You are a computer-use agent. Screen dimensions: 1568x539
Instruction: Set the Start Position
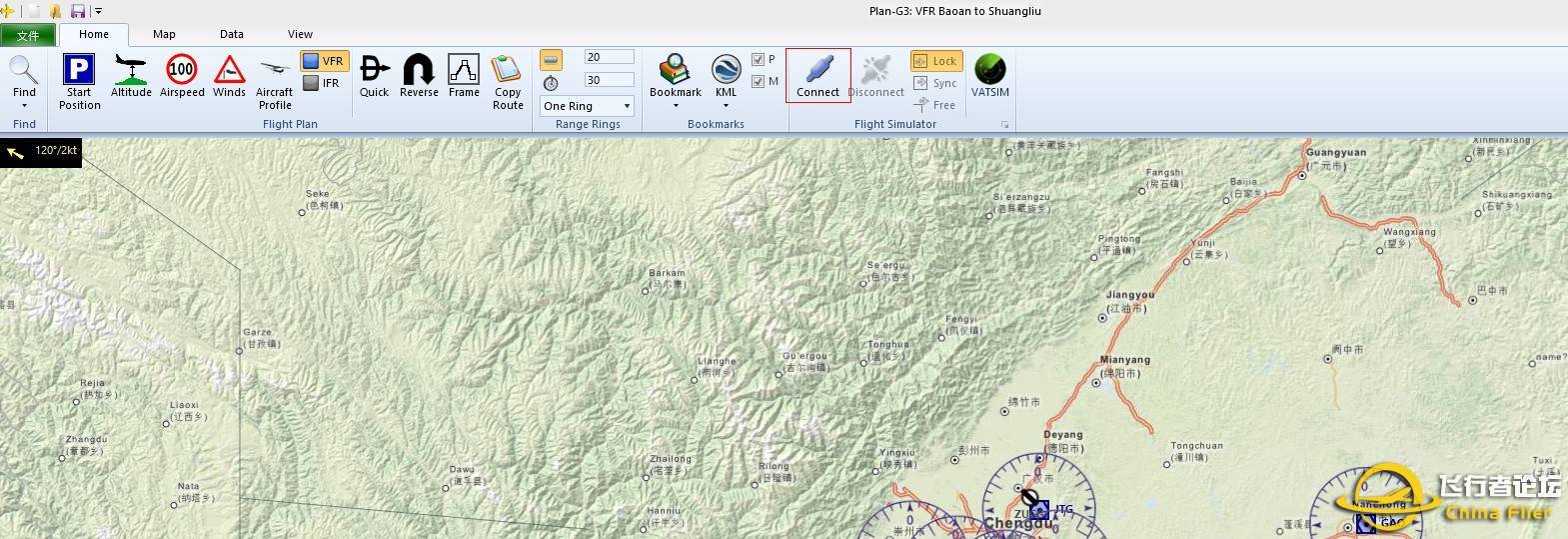pyautogui.click(x=79, y=81)
